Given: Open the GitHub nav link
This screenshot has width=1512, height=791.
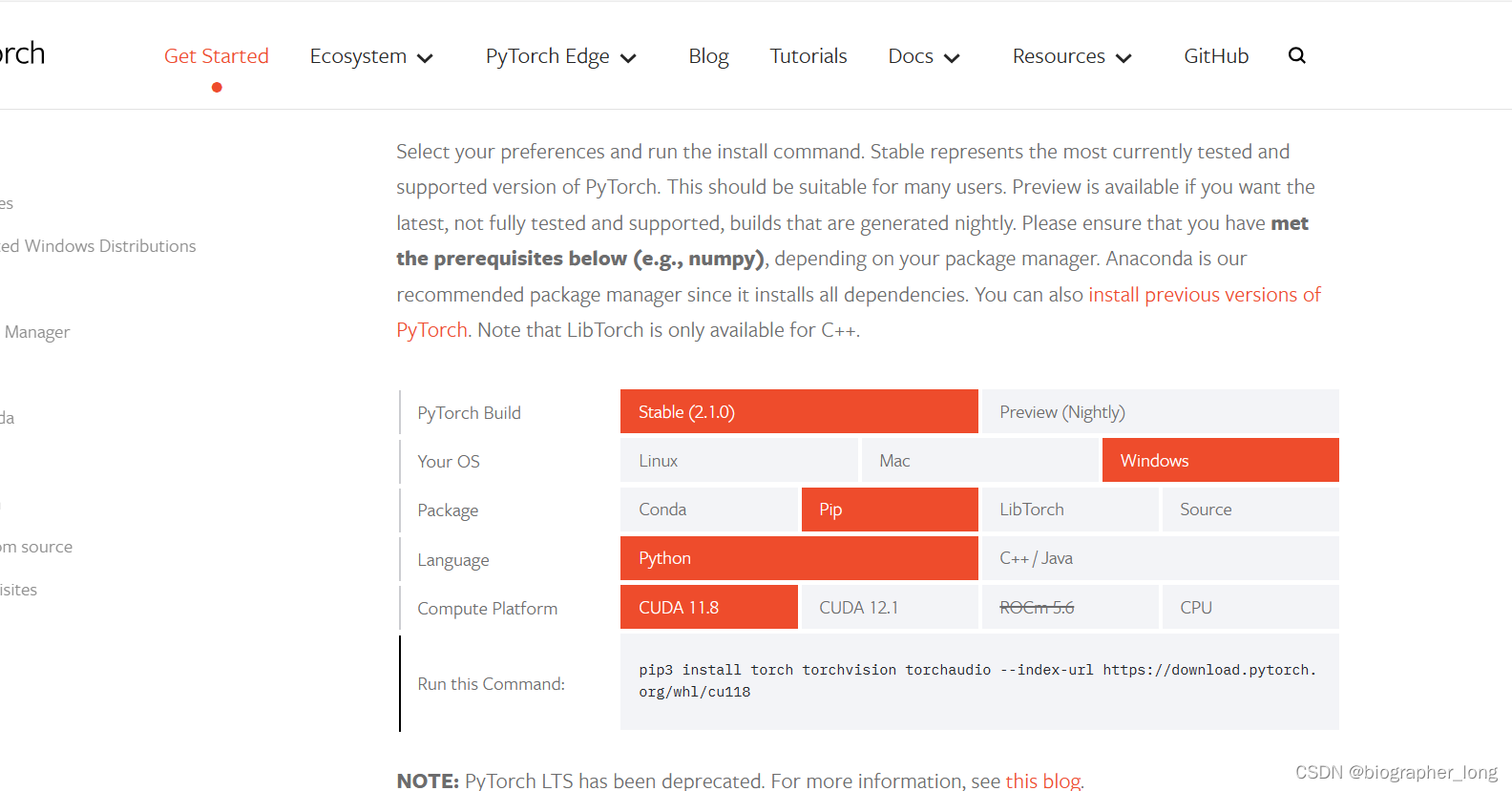Looking at the screenshot, I should coord(1216,55).
